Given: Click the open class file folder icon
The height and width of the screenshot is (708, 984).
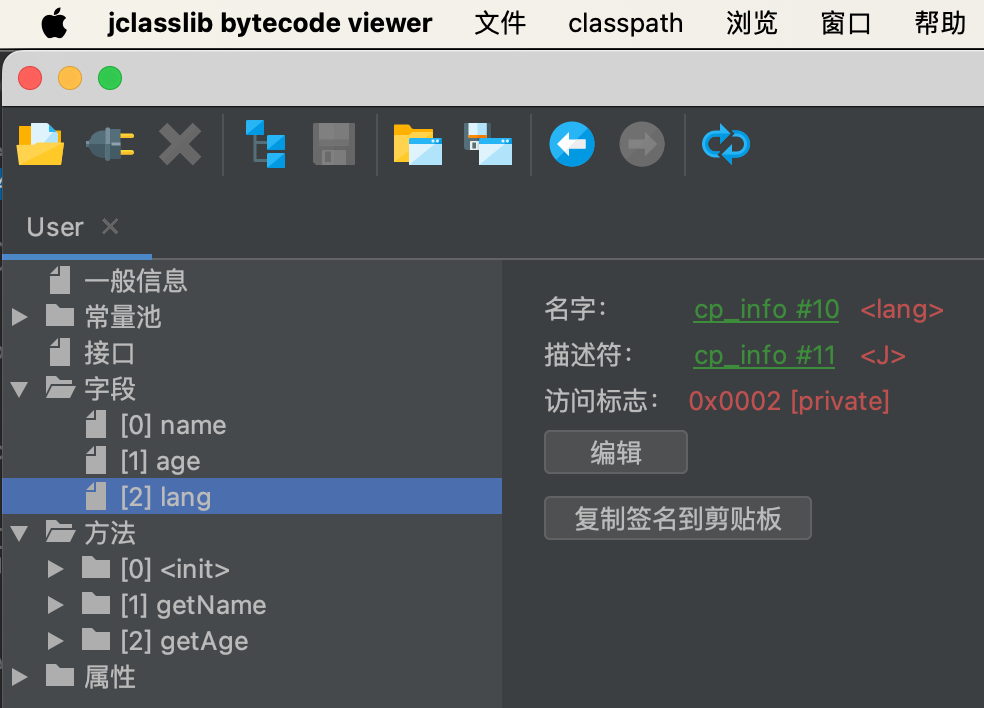Looking at the screenshot, I should (x=41, y=144).
